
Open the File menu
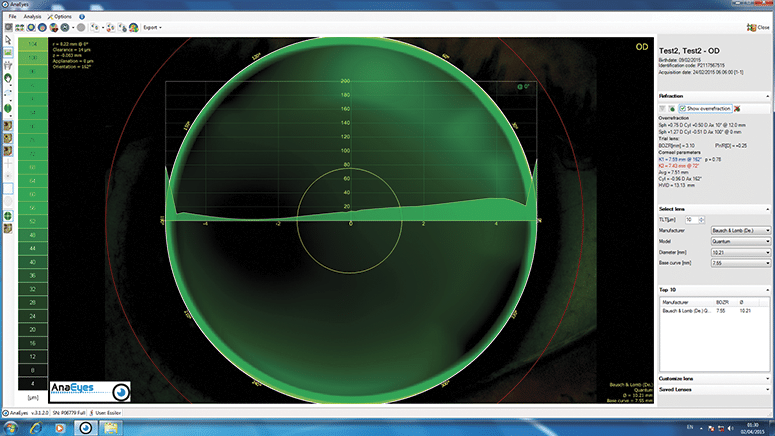tap(9, 17)
